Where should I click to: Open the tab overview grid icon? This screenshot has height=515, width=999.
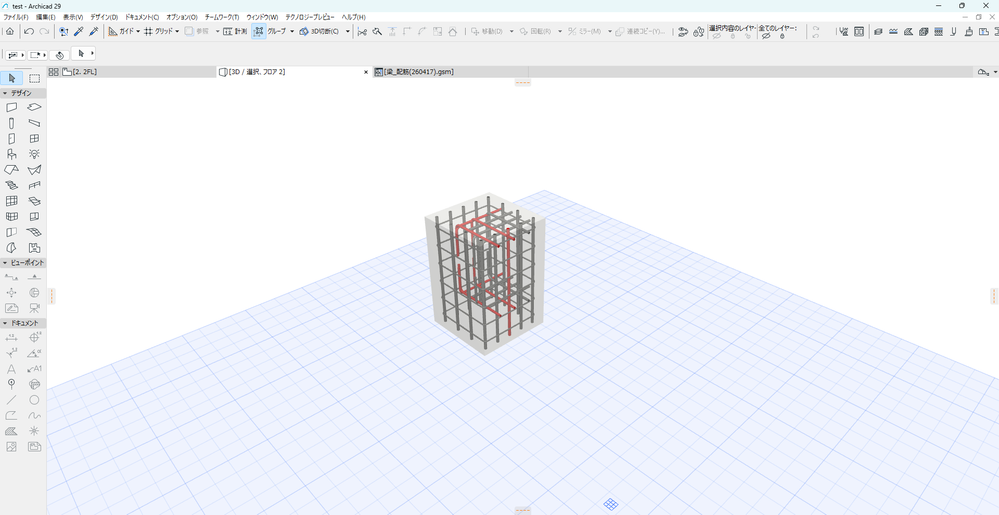coord(54,72)
